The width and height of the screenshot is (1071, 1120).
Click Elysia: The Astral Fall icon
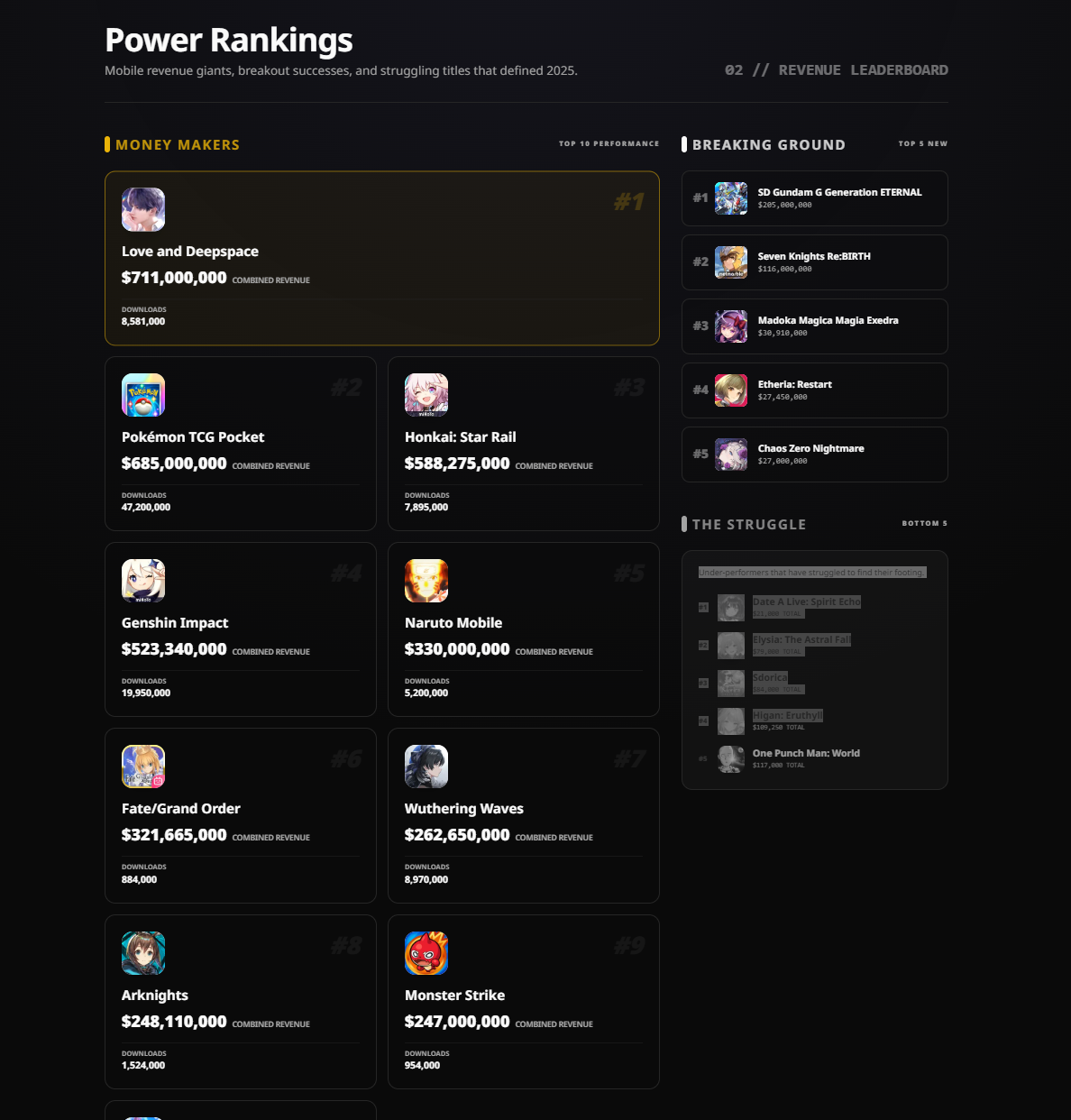pos(731,646)
